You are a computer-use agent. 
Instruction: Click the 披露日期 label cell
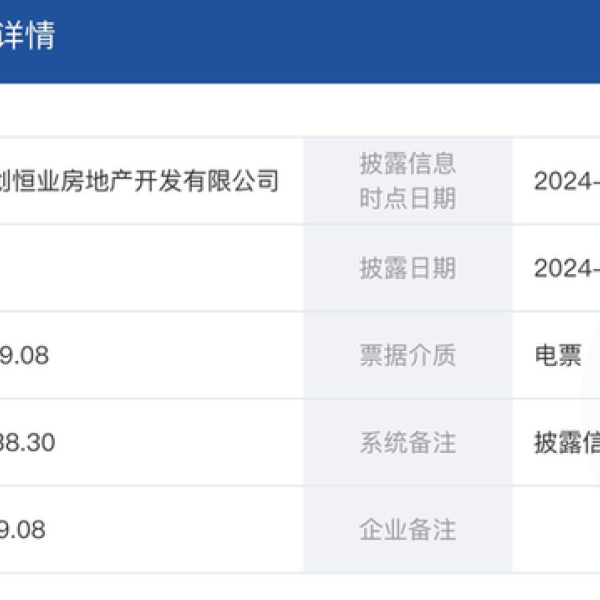click(408, 268)
